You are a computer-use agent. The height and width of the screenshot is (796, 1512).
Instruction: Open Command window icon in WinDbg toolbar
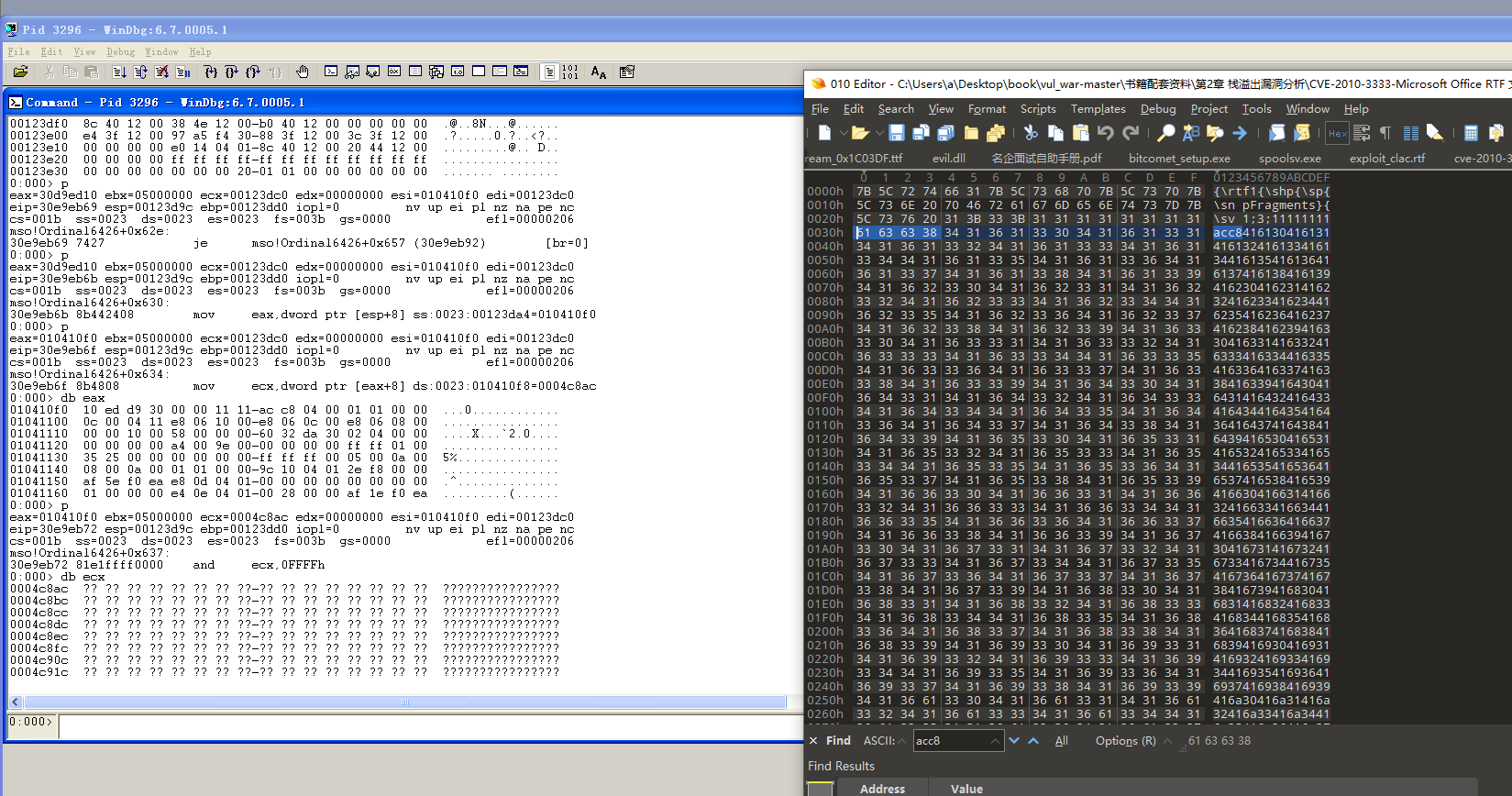point(331,71)
